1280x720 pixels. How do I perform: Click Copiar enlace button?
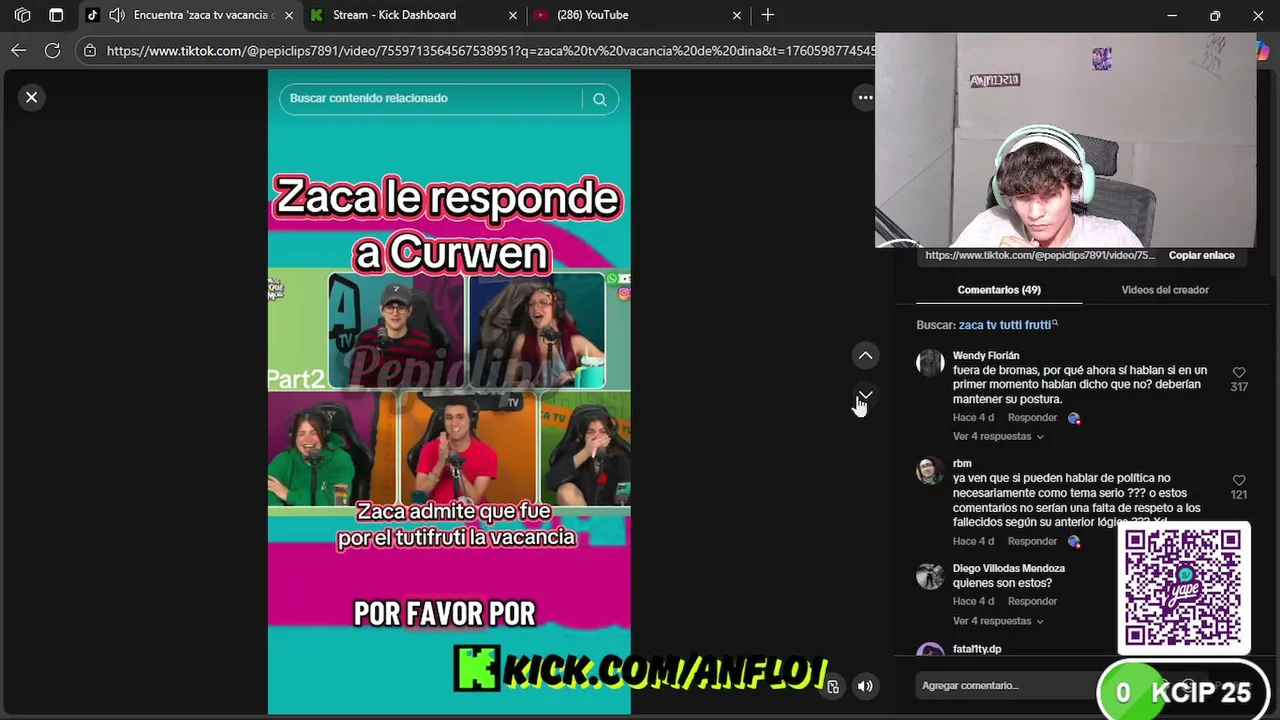(1202, 255)
